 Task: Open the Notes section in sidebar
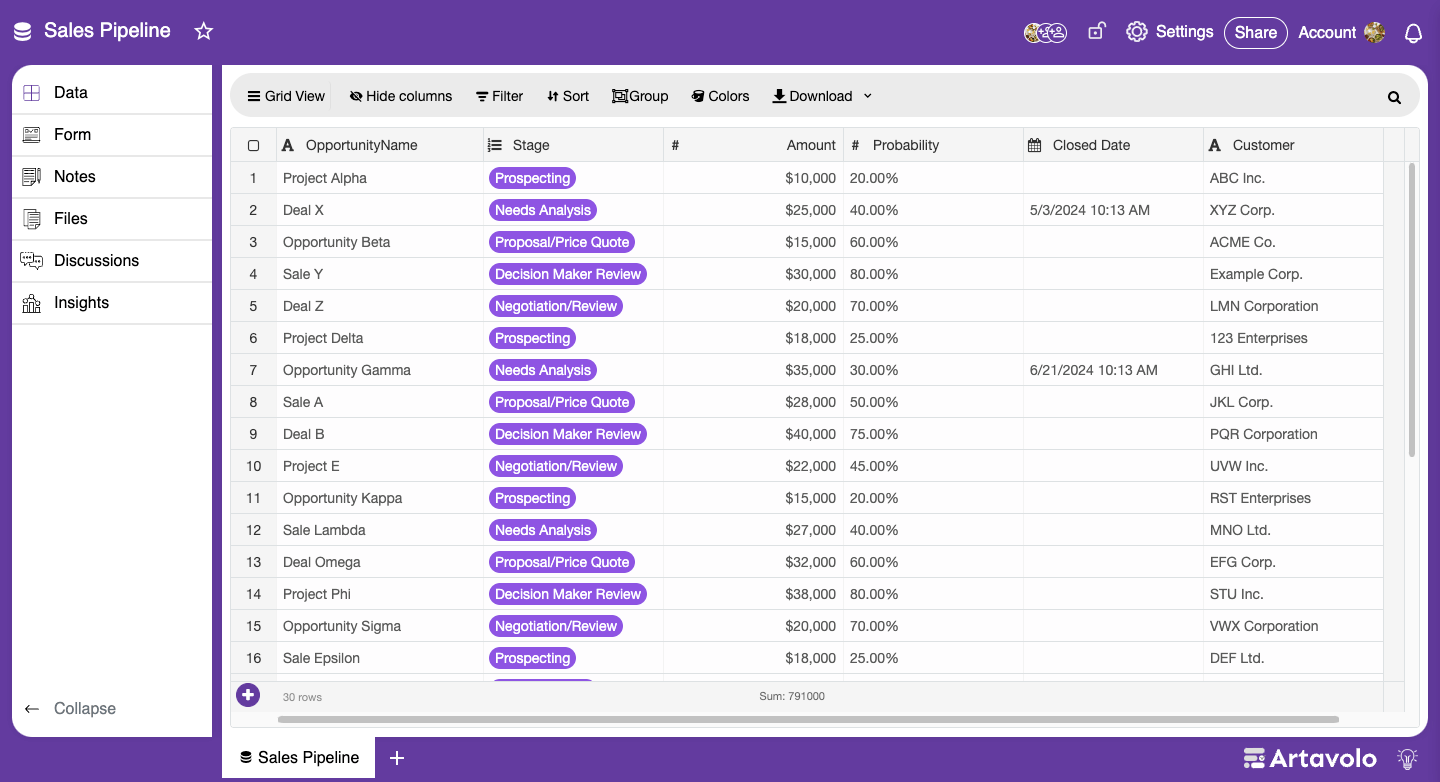pos(112,176)
